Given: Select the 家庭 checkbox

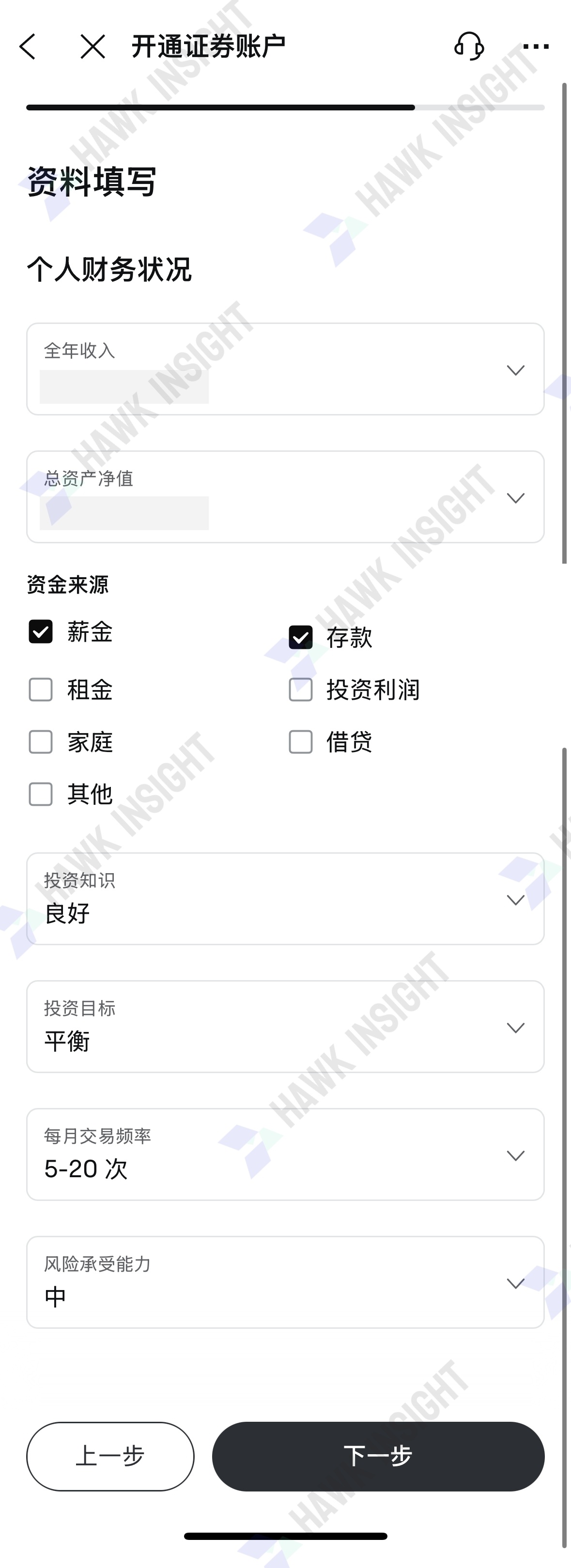Looking at the screenshot, I should 41,742.
